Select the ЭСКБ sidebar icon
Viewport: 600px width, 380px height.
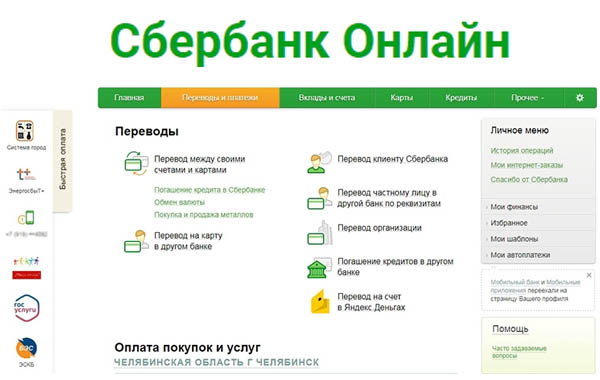tap(26, 348)
